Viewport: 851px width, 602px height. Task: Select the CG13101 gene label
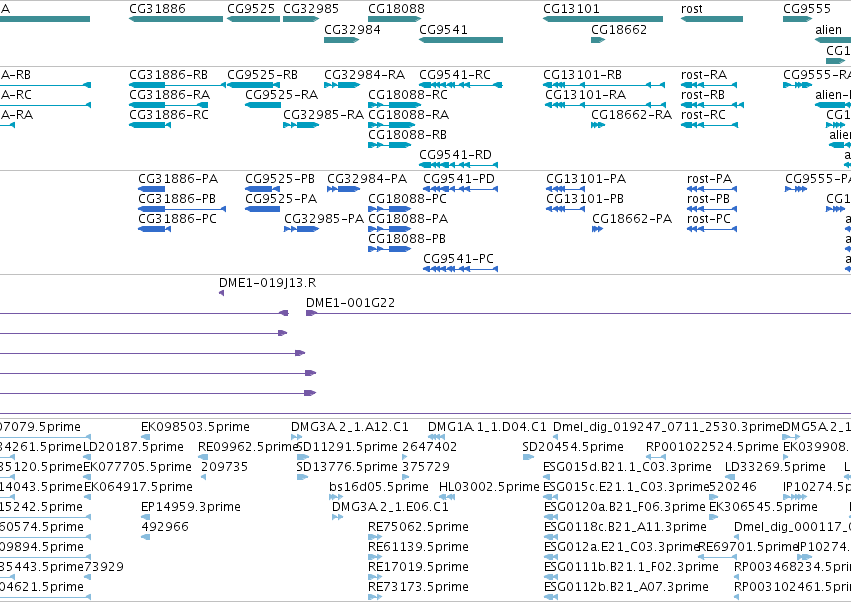[x=571, y=9]
